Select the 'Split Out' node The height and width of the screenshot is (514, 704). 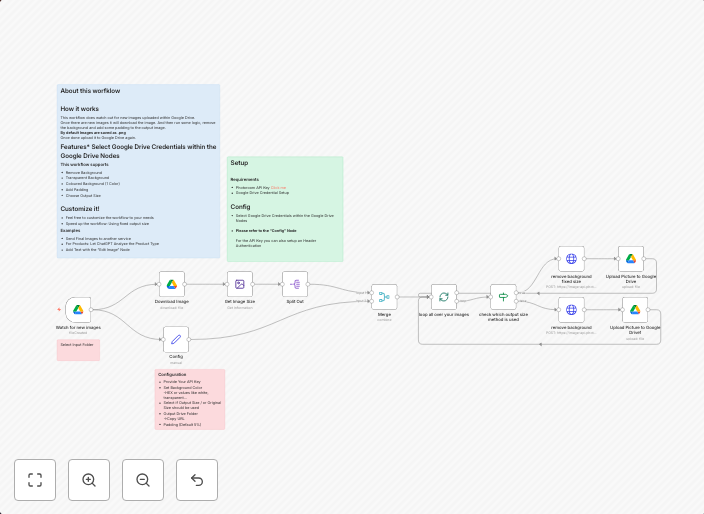click(x=295, y=284)
